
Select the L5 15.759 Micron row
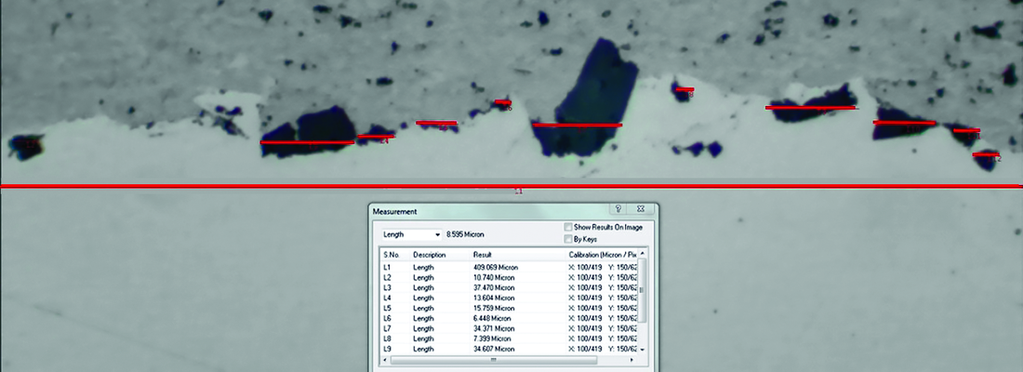tap(510, 308)
